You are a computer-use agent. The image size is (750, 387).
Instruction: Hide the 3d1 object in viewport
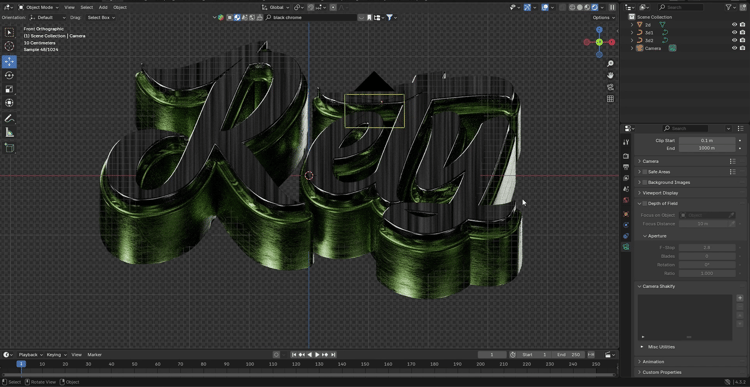(734, 33)
